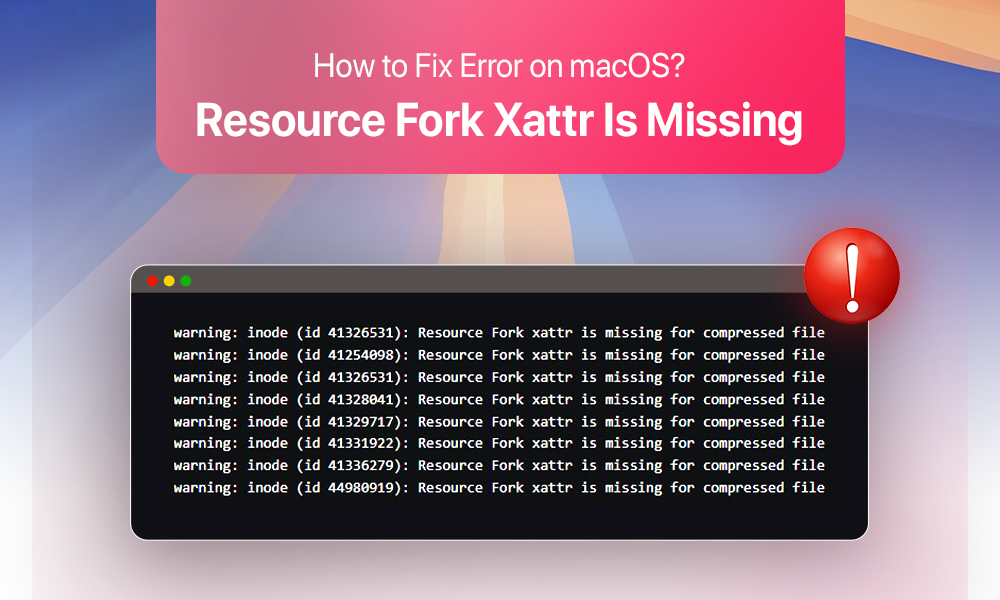Click the yellow minimize dot
The width and height of the screenshot is (1000, 600).
click(x=169, y=281)
